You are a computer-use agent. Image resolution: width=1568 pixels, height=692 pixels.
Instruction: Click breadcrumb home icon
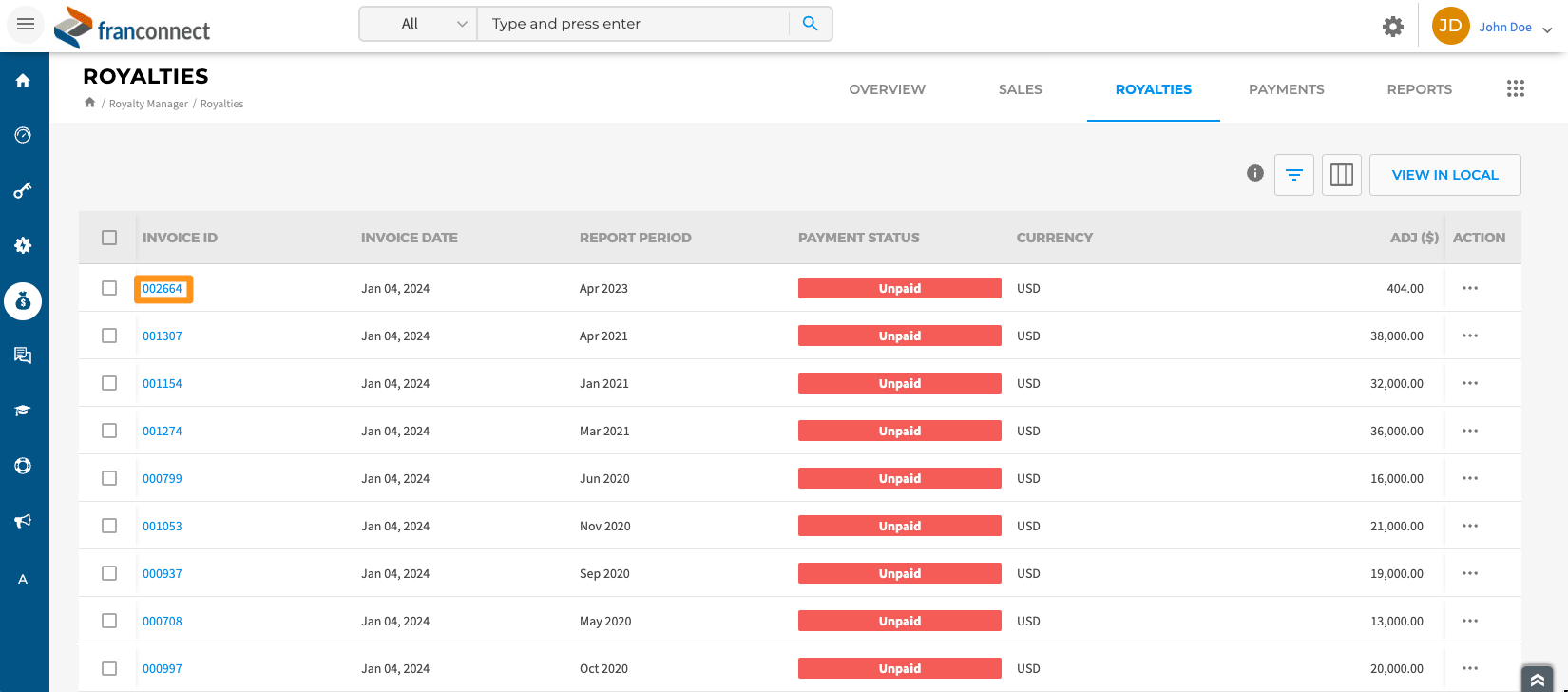click(x=89, y=103)
